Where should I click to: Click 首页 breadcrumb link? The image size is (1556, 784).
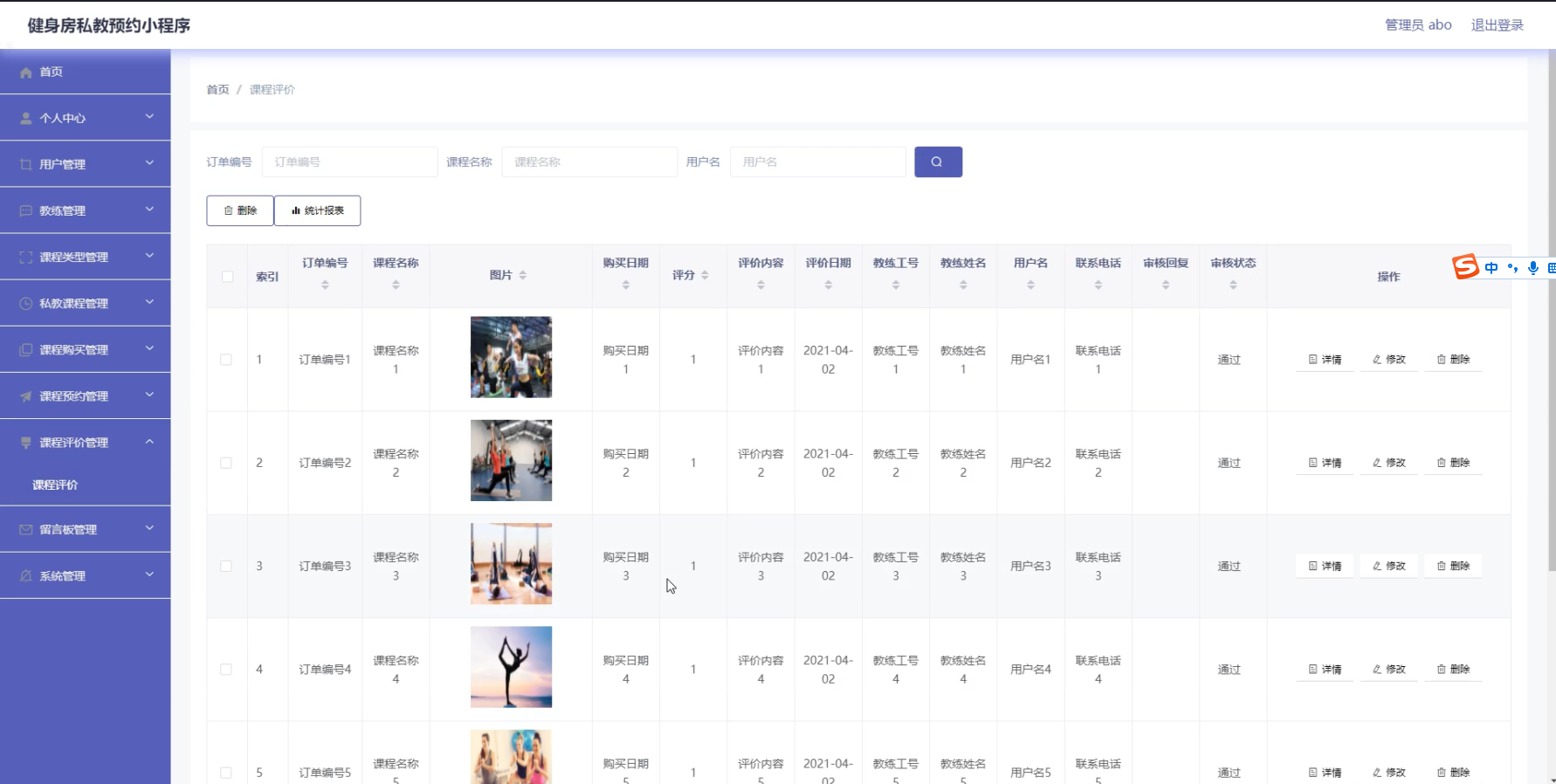pos(217,90)
